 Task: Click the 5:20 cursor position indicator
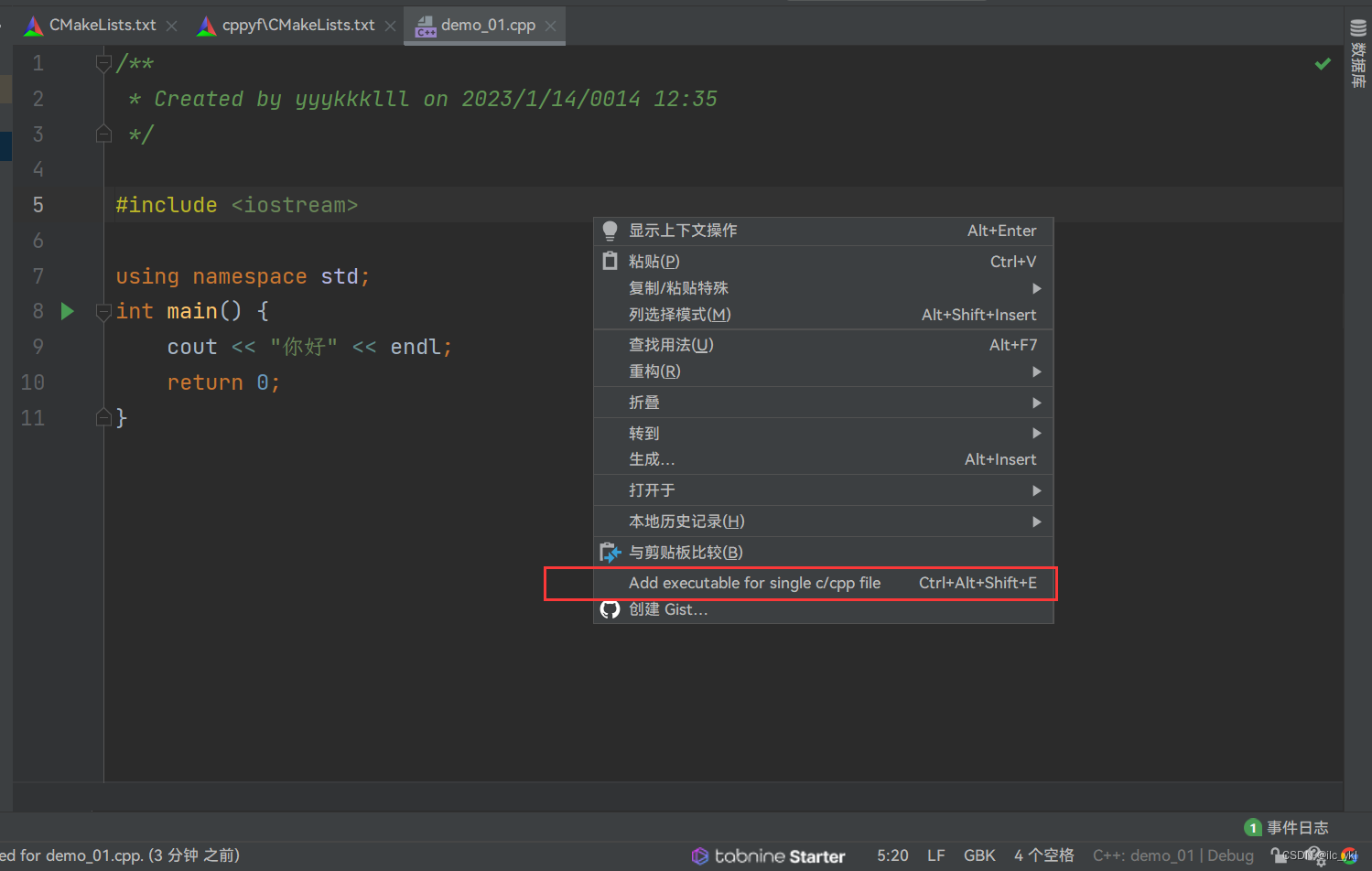coord(892,855)
